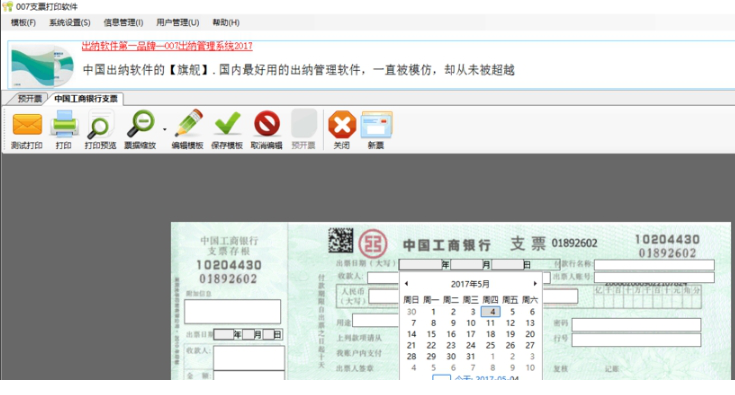This screenshot has height=395, width=735.
Task: Click the drawer account number field
Action: pos(654,277)
